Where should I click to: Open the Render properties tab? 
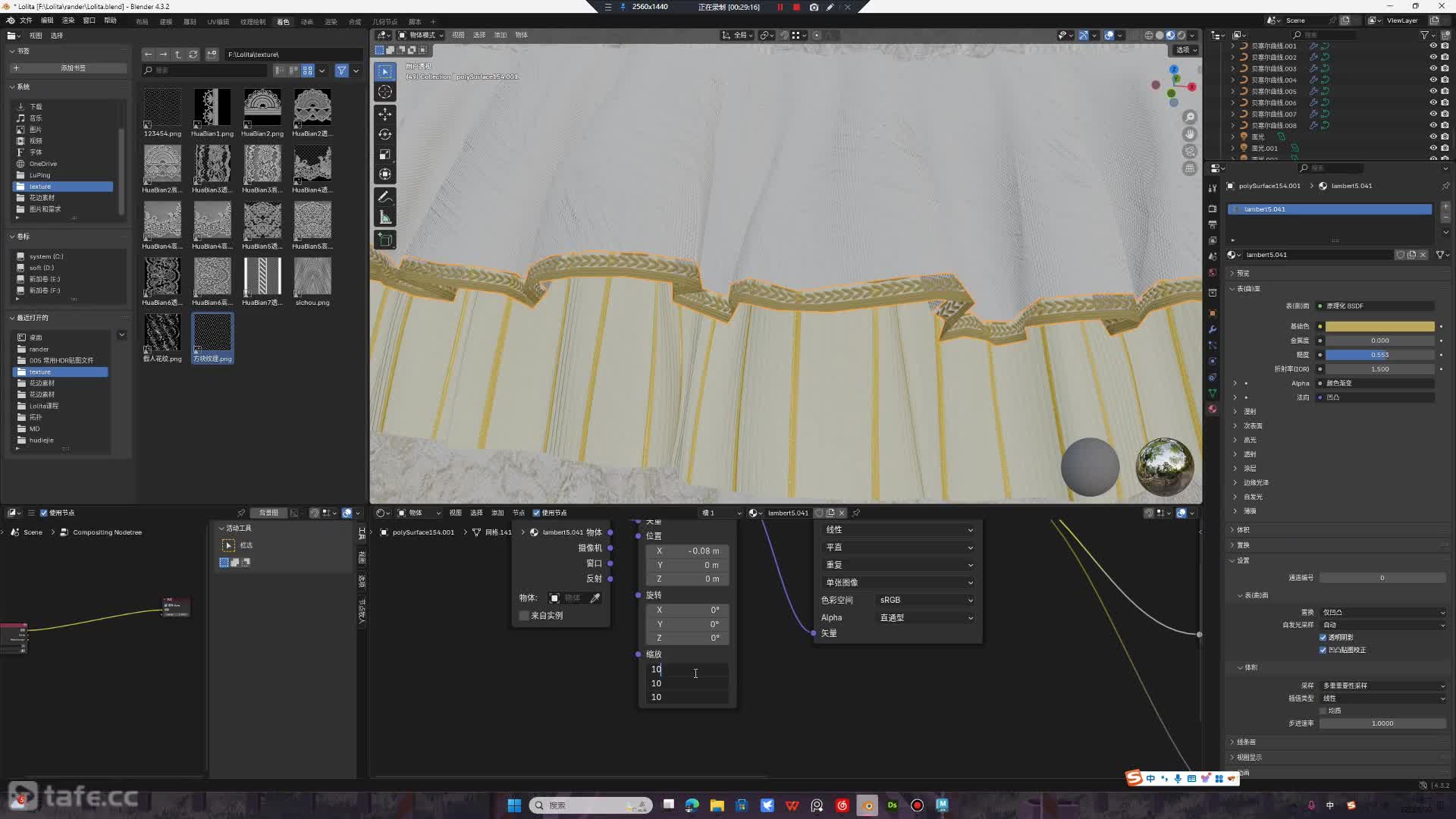pyautogui.click(x=1212, y=208)
